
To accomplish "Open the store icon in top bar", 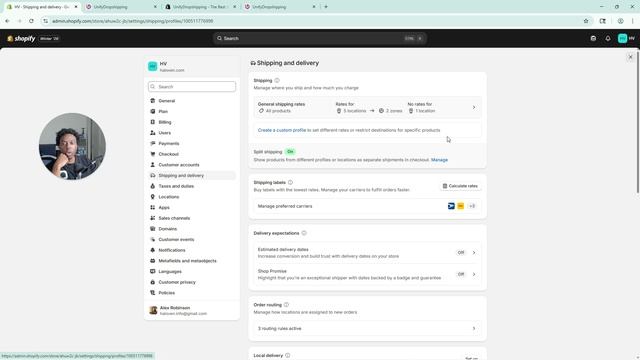I will click(x=593, y=38).
